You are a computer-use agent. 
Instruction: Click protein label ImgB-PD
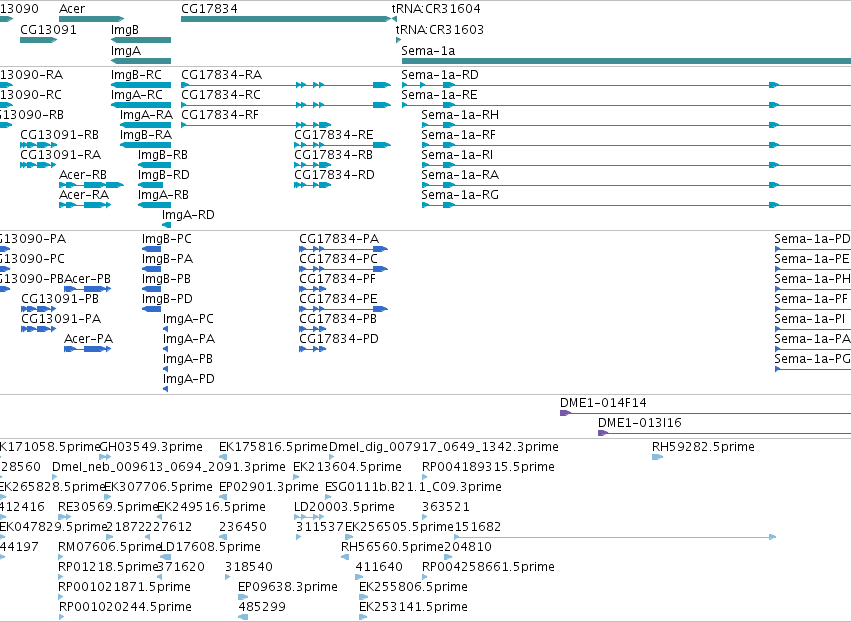tap(167, 299)
